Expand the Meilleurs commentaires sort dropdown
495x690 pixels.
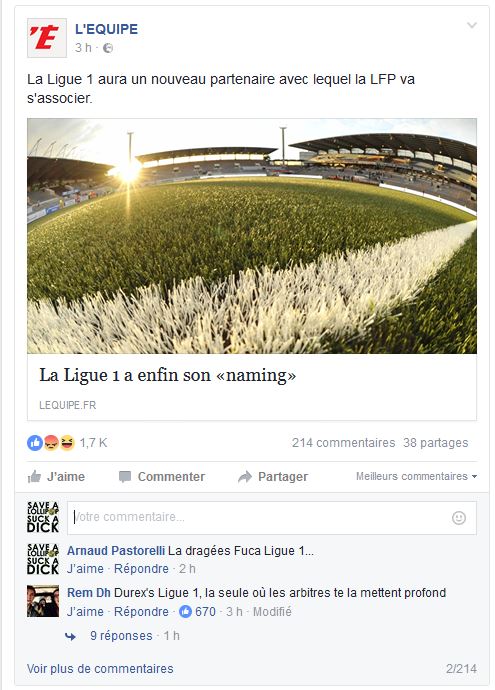(x=416, y=476)
